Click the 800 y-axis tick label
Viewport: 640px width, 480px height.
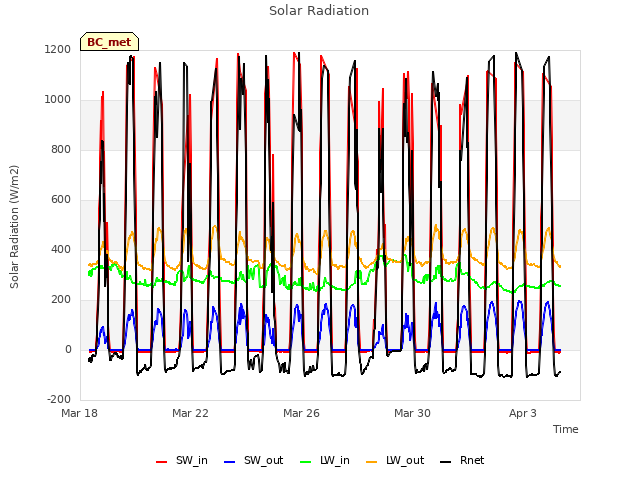pyautogui.click(x=61, y=150)
